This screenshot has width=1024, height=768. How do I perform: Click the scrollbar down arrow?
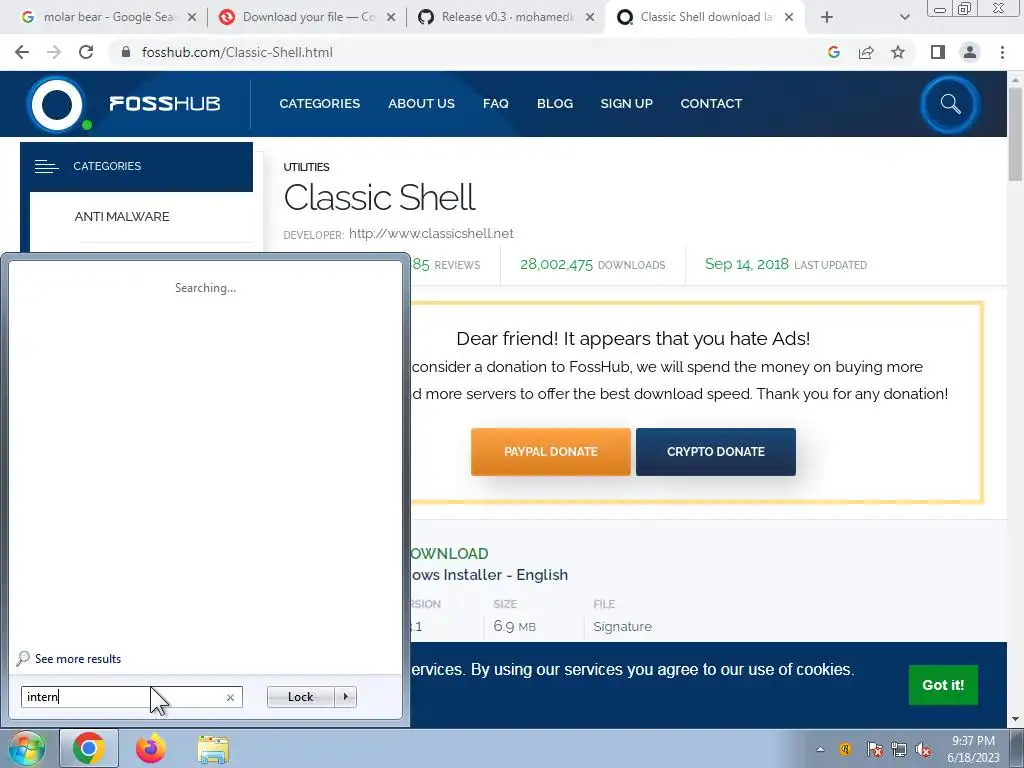point(1015,720)
